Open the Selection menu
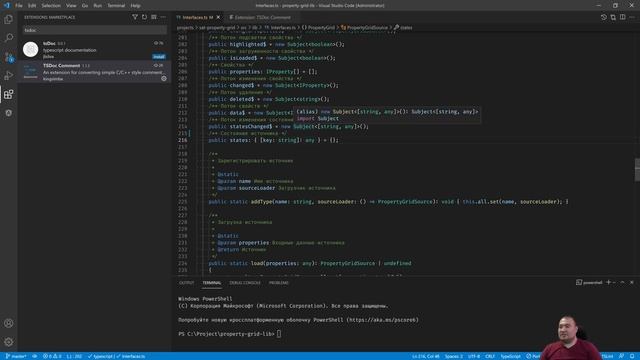The height and width of the screenshot is (360, 640). pyautogui.click(x=51, y=6)
